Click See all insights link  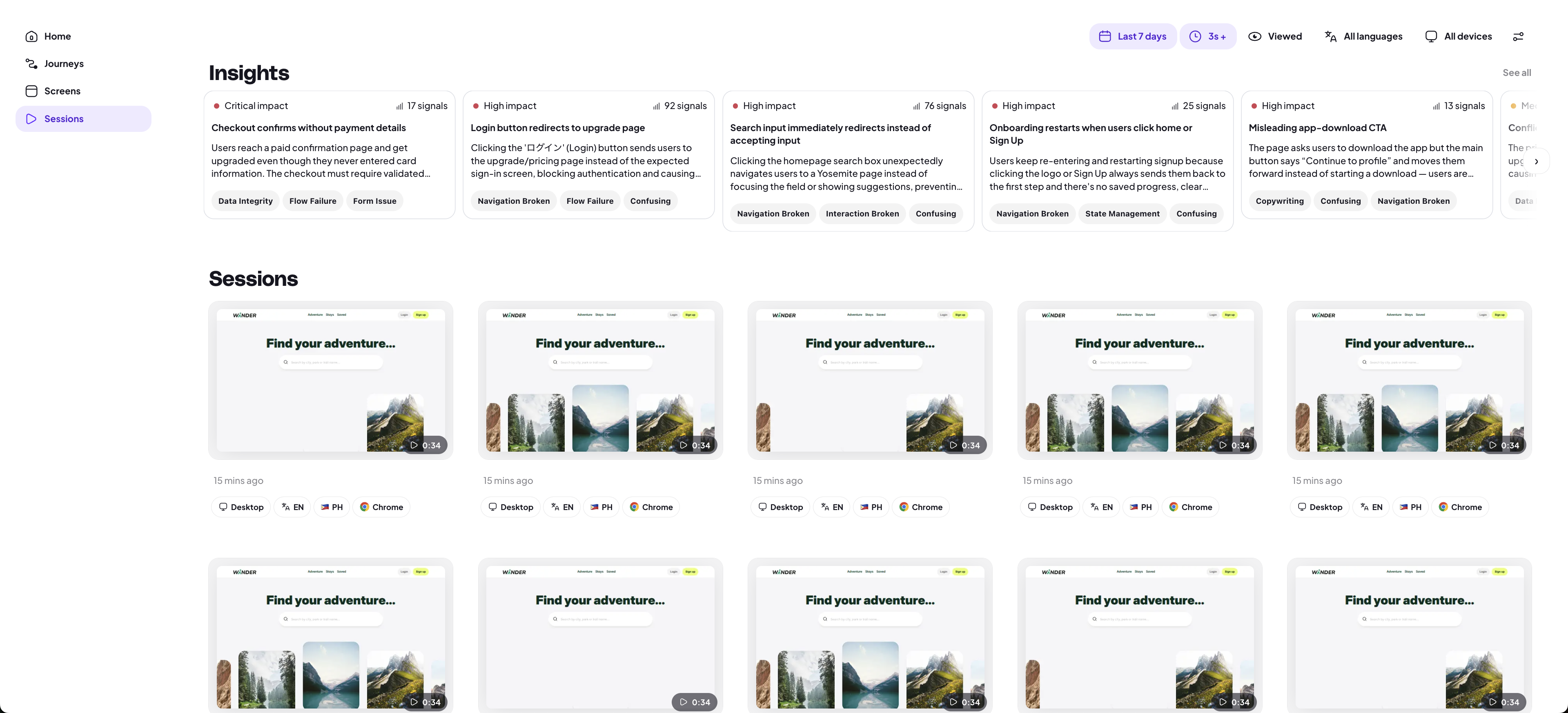(x=1516, y=72)
